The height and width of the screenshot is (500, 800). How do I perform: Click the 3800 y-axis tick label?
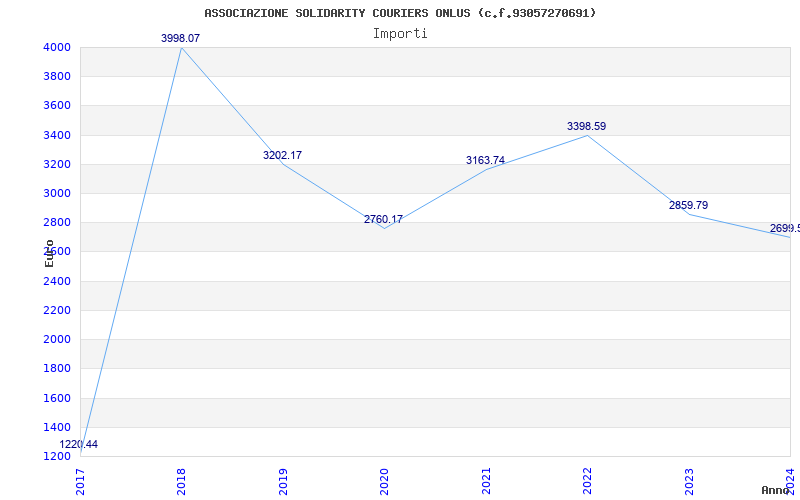pyautogui.click(x=58, y=77)
